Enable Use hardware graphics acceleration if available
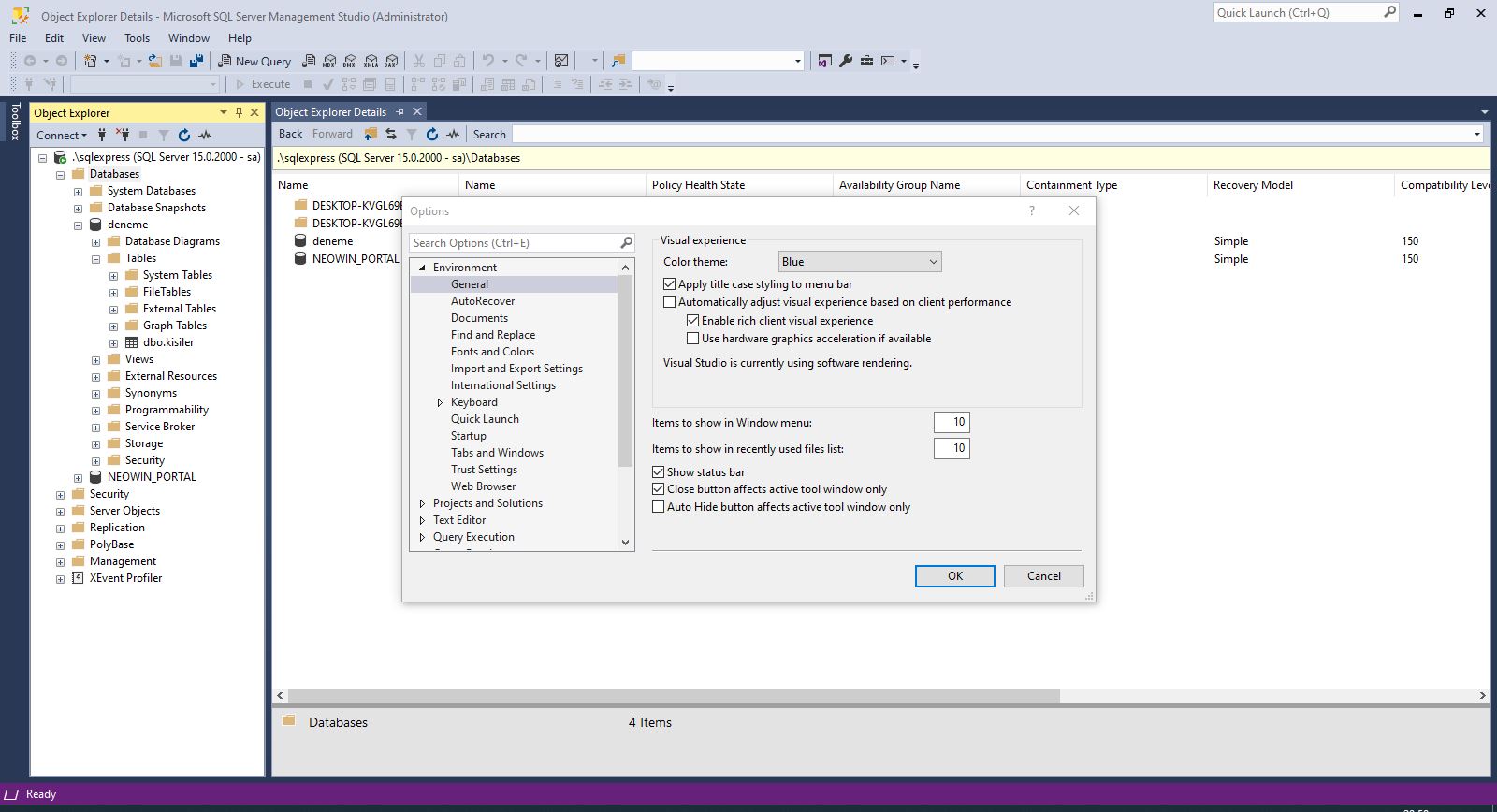1497x812 pixels. coord(693,339)
